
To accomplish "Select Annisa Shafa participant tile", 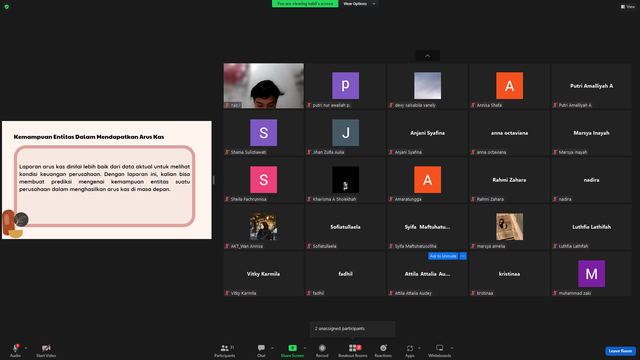I will (509, 86).
